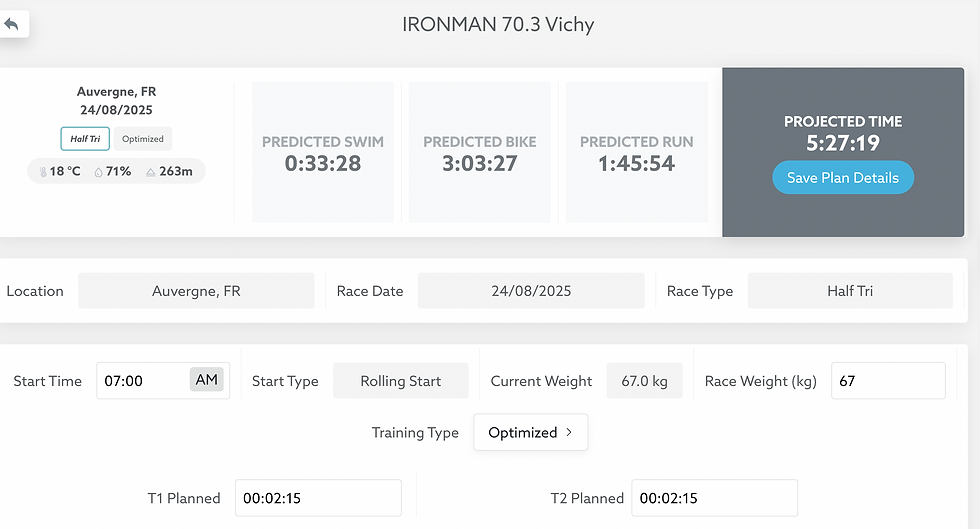Toggle the AM/PM start time switch

(206, 380)
